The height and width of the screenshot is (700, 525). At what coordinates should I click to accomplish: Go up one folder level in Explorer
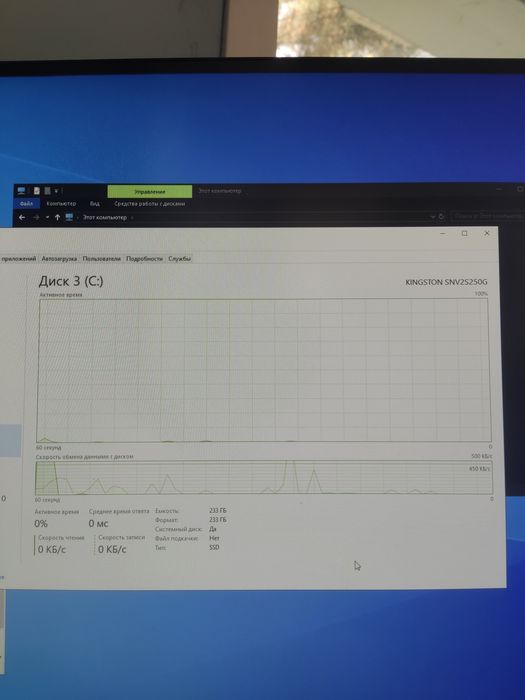tap(57, 217)
